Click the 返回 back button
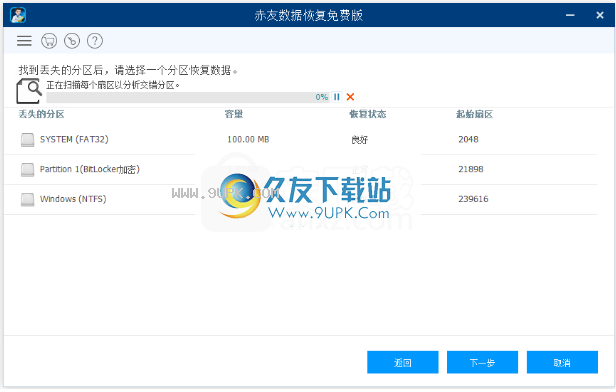616x392 pixels. pyautogui.click(x=403, y=362)
